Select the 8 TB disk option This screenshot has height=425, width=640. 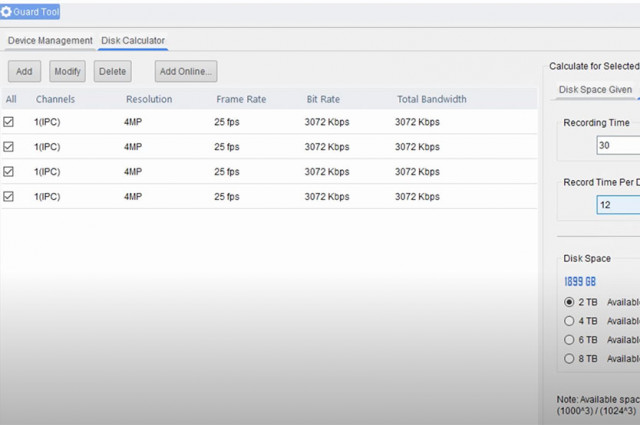click(569, 358)
